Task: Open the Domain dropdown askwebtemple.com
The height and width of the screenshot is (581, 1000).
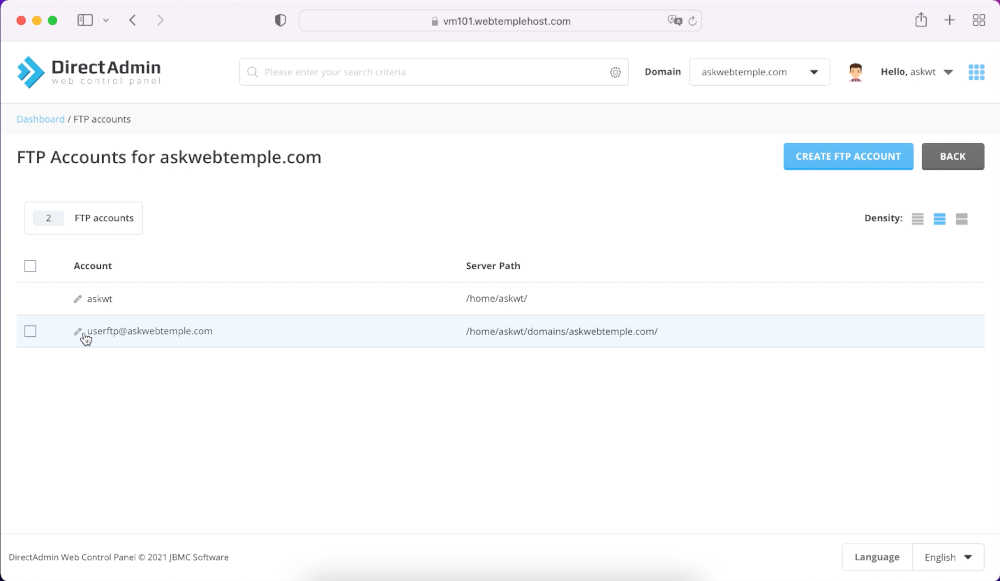Action: (x=759, y=72)
